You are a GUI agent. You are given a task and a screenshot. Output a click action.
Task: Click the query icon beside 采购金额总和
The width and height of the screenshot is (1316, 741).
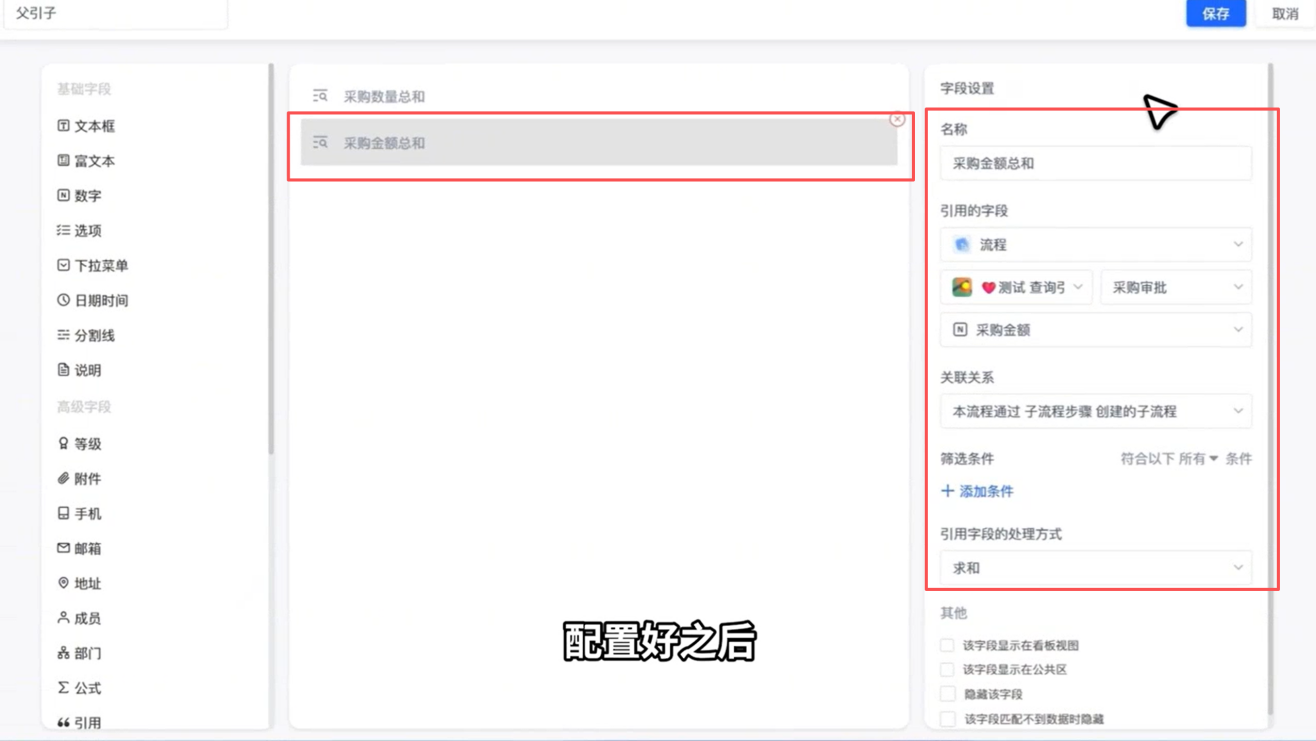tap(320, 143)
